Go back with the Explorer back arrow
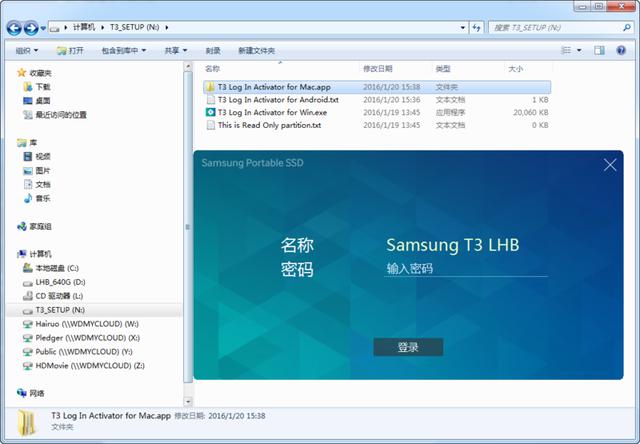This screenshot has height=444, width=640. click(x=14, y=28)
